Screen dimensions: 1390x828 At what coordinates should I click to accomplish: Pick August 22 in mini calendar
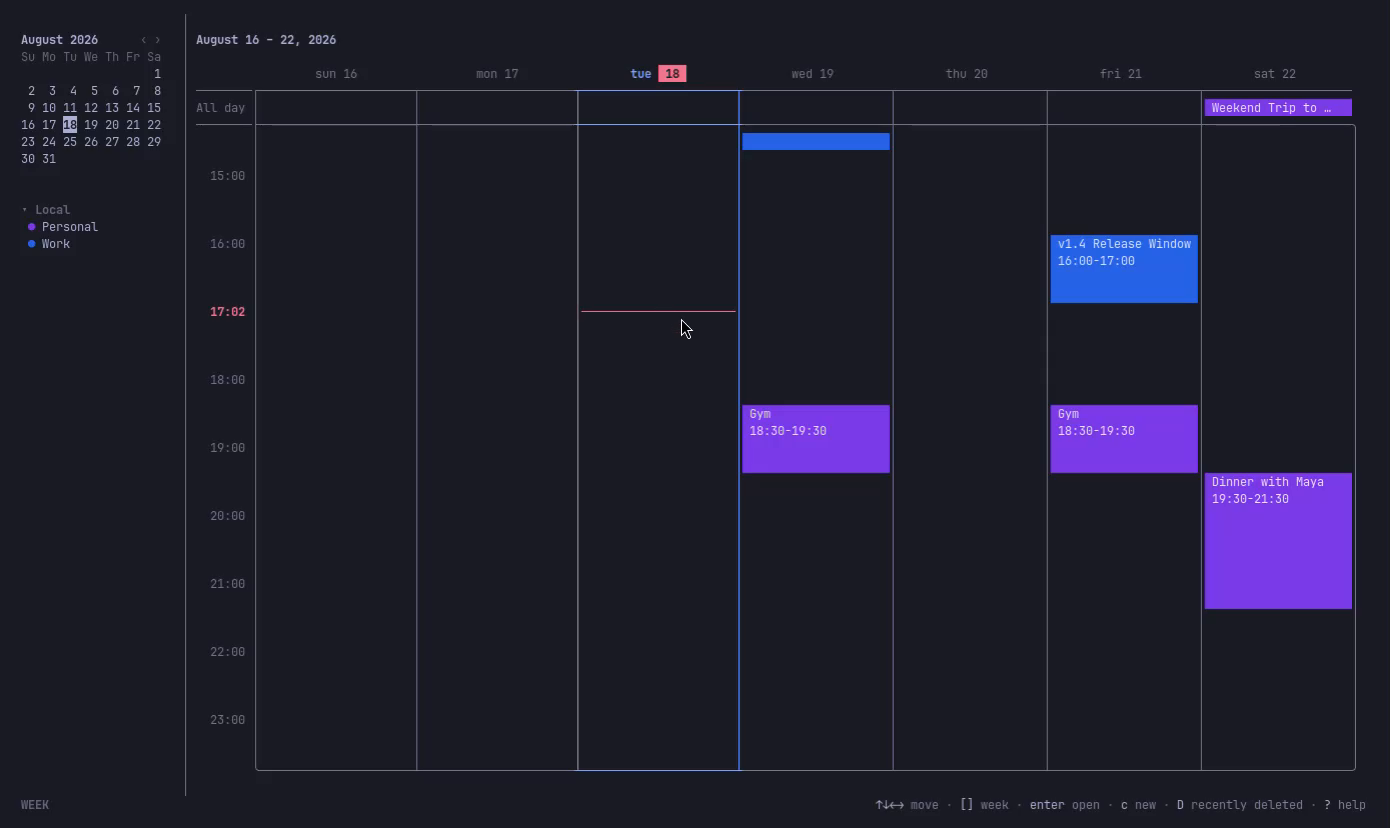[153, 125]
